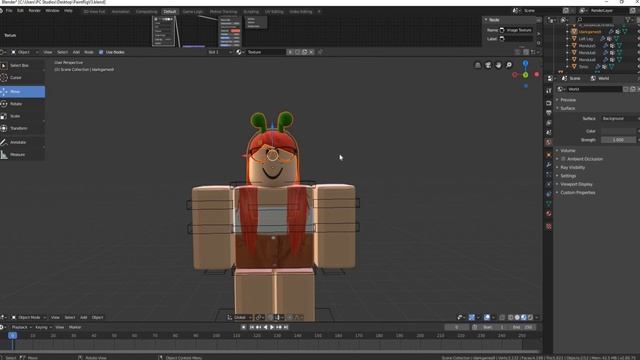Image resolution: width=640 pixels, height=360 pixels.
Task: Select the Measure tool
Action: pos(22,154)
